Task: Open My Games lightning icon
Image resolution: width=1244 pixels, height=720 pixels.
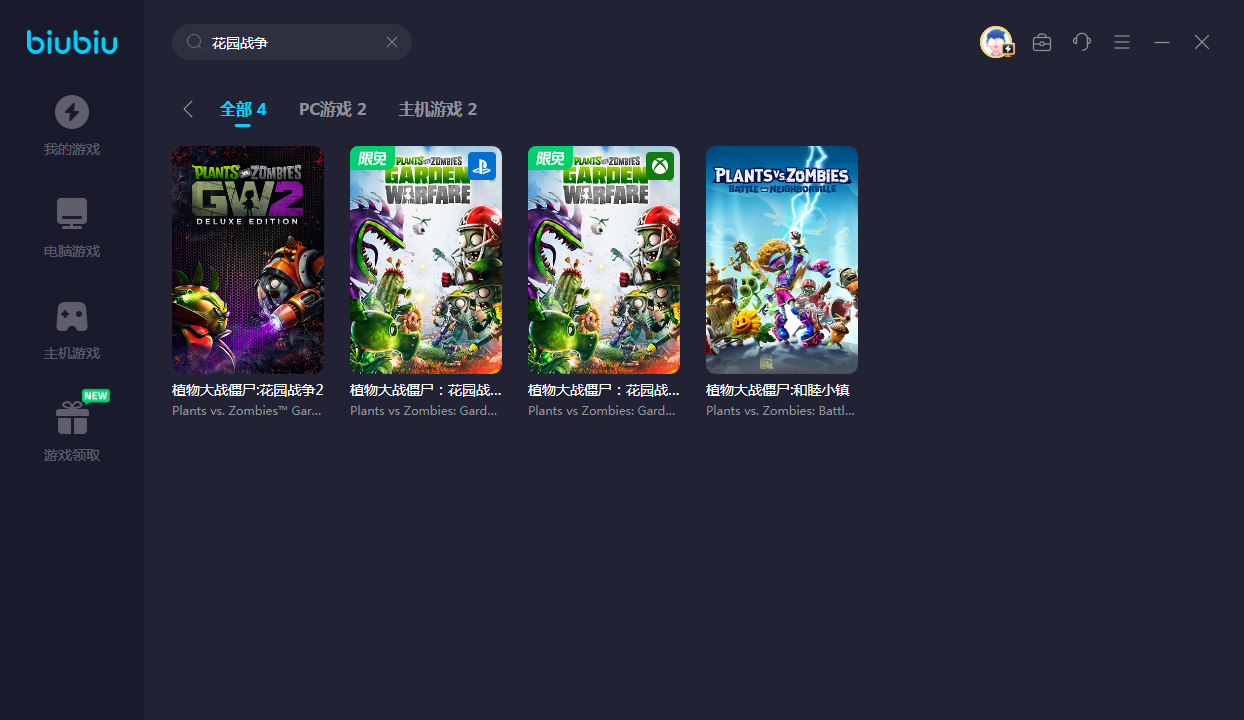Action: tap(72, 112)
